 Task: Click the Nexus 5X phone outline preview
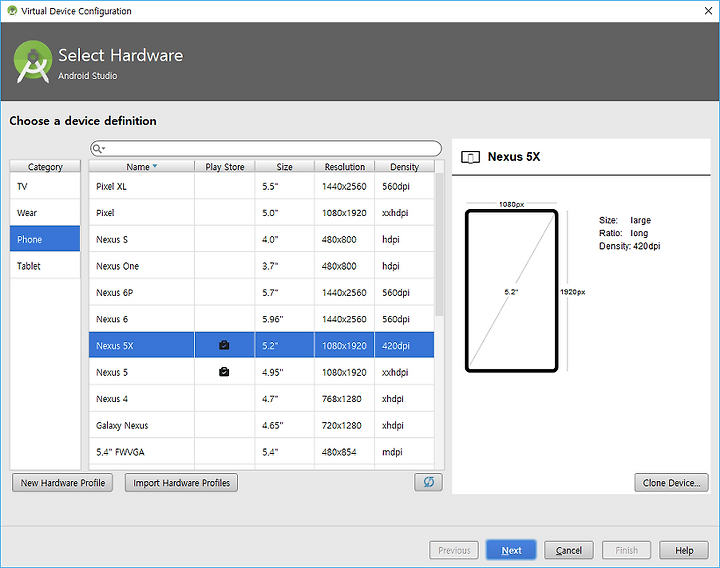[511, 291]
